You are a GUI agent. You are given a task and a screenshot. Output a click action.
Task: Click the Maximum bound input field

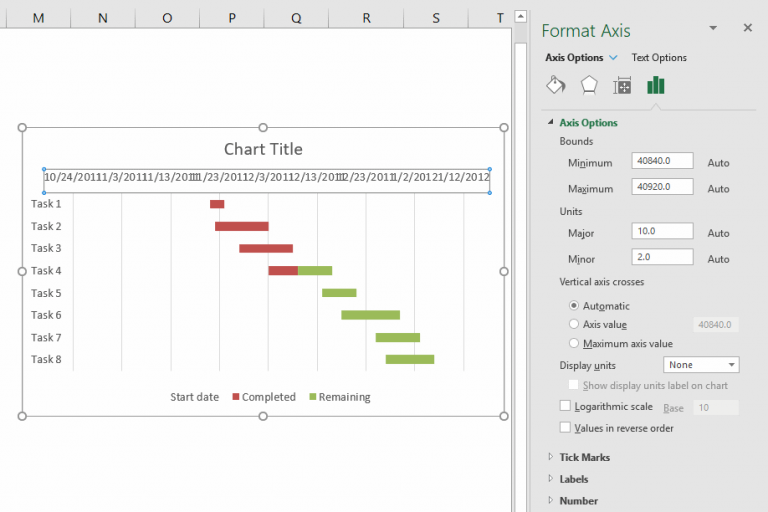point(662,187)
